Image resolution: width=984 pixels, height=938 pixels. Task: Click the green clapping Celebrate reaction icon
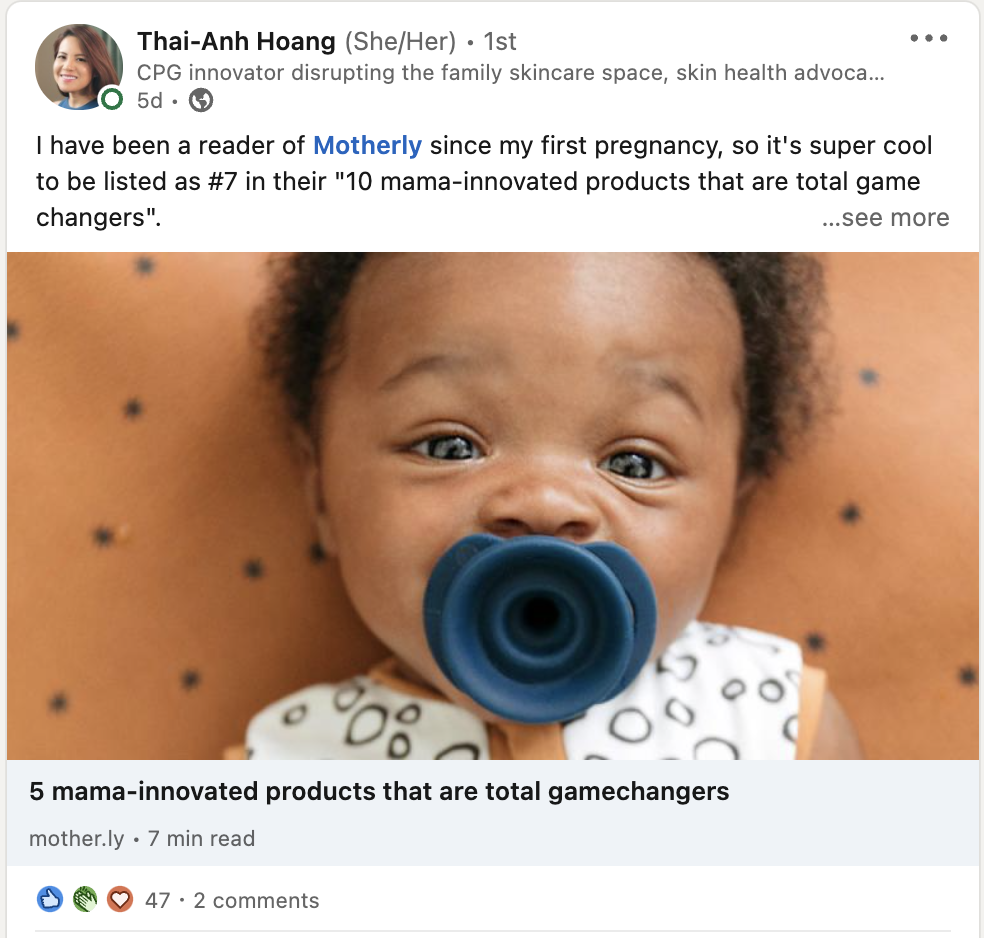[x=85, y=899]
